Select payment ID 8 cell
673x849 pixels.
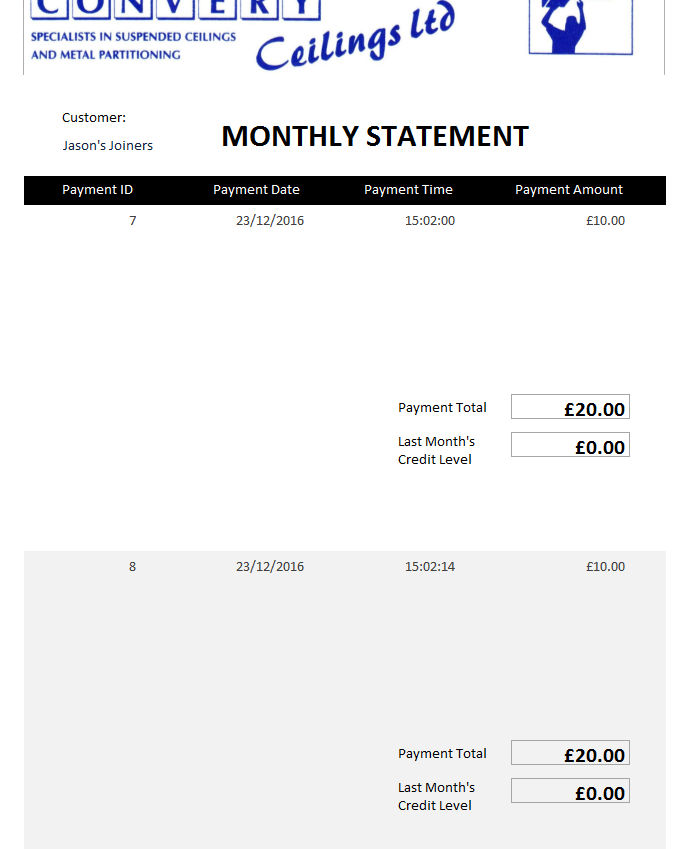click(133, 566)
